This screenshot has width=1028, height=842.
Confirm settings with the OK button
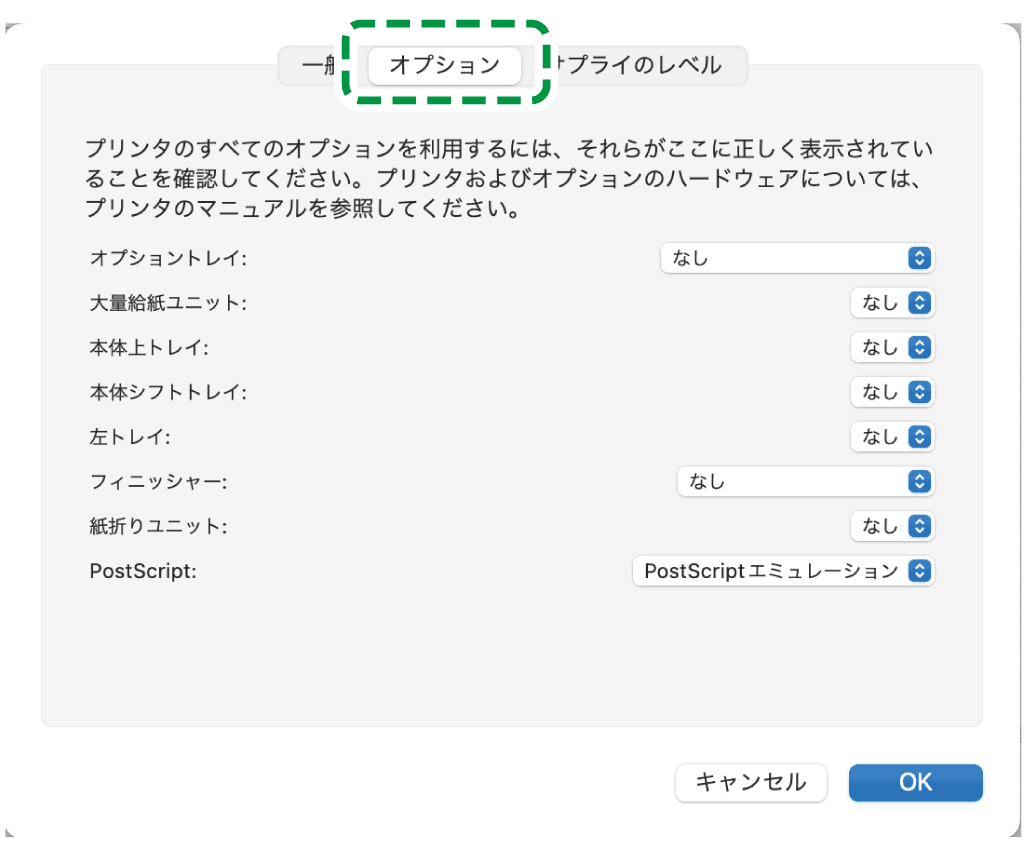click(915, 783)
